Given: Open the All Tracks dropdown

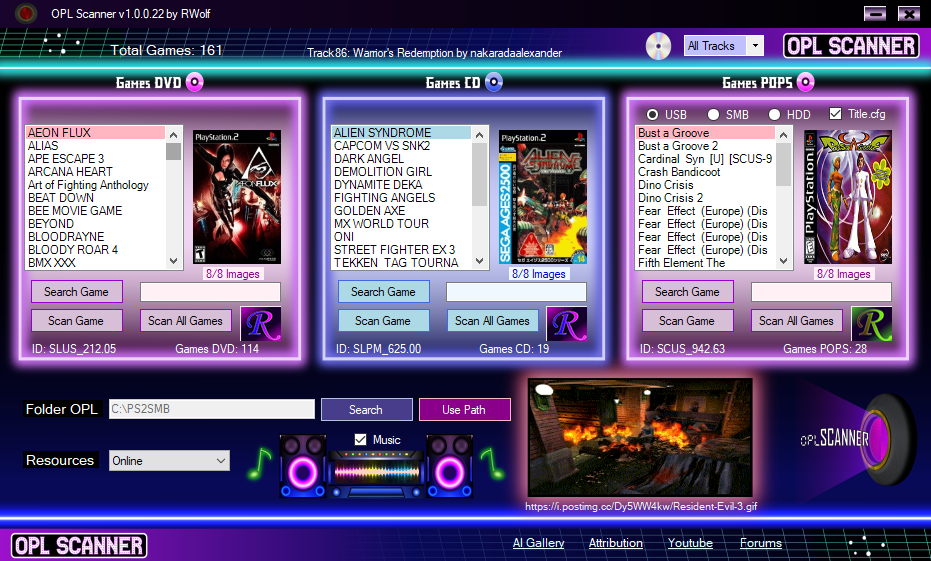Looking at the screenshot, I should point(755,46).
